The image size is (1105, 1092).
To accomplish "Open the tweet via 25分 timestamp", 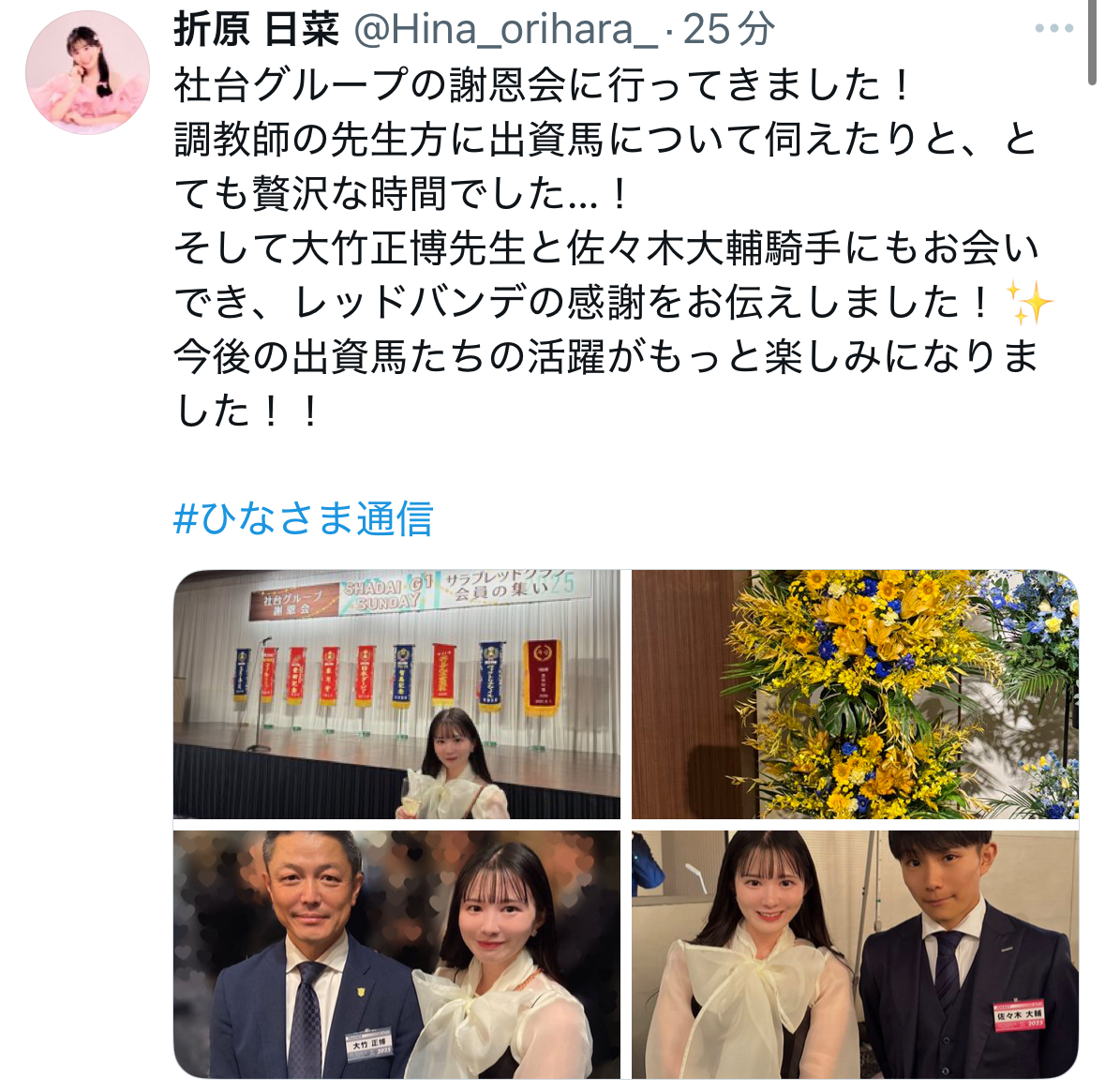I will pyautogui.click(x=728, y=30).
